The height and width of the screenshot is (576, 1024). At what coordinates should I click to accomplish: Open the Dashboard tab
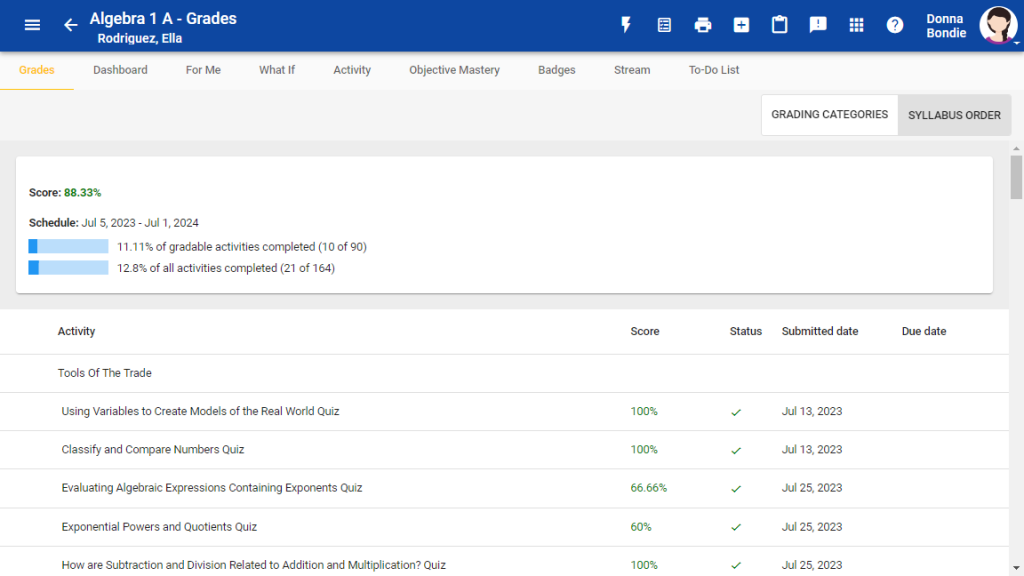coord(120,70)
